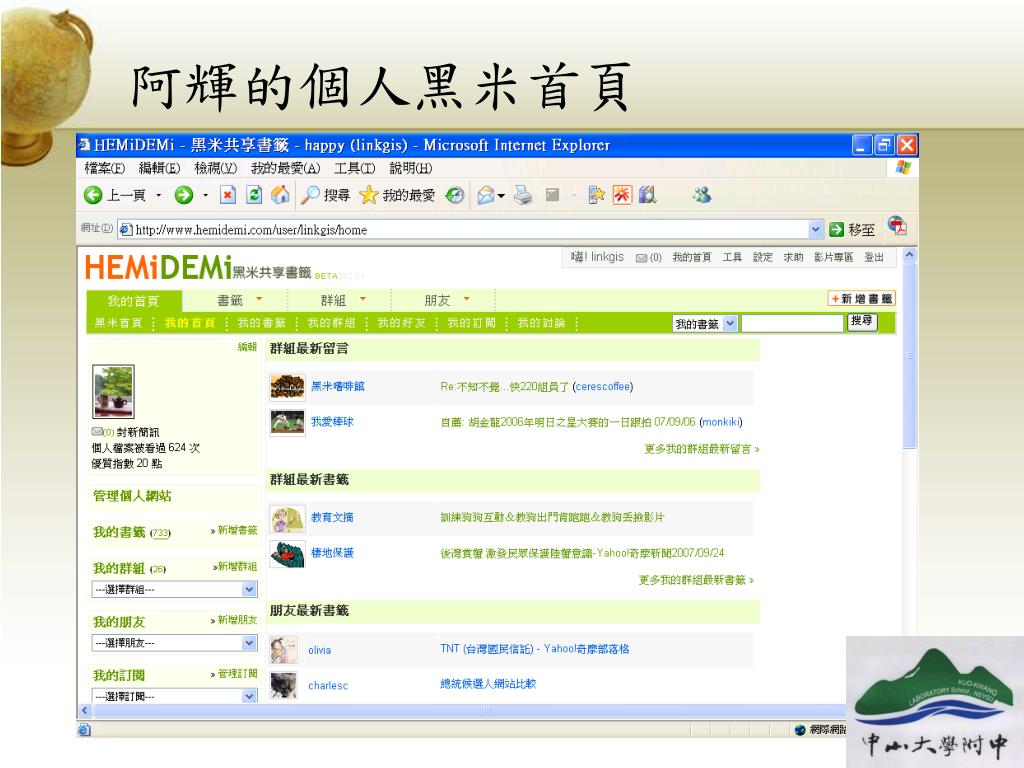
Task: Click the horizontal scrollbar left arrow
Action: coord(84,711)
